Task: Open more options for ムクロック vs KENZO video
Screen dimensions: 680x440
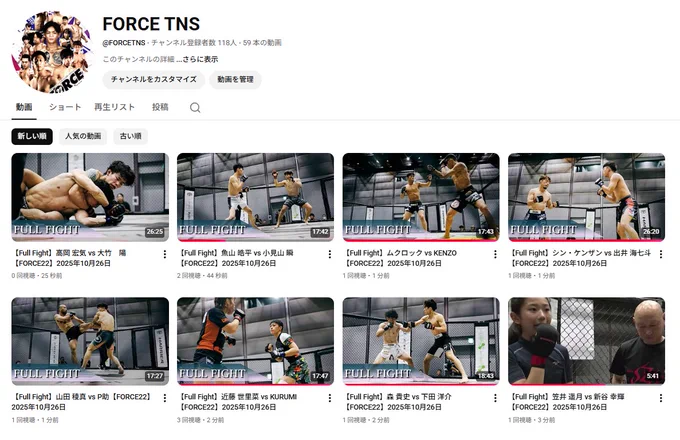Action: pos(495,254)
